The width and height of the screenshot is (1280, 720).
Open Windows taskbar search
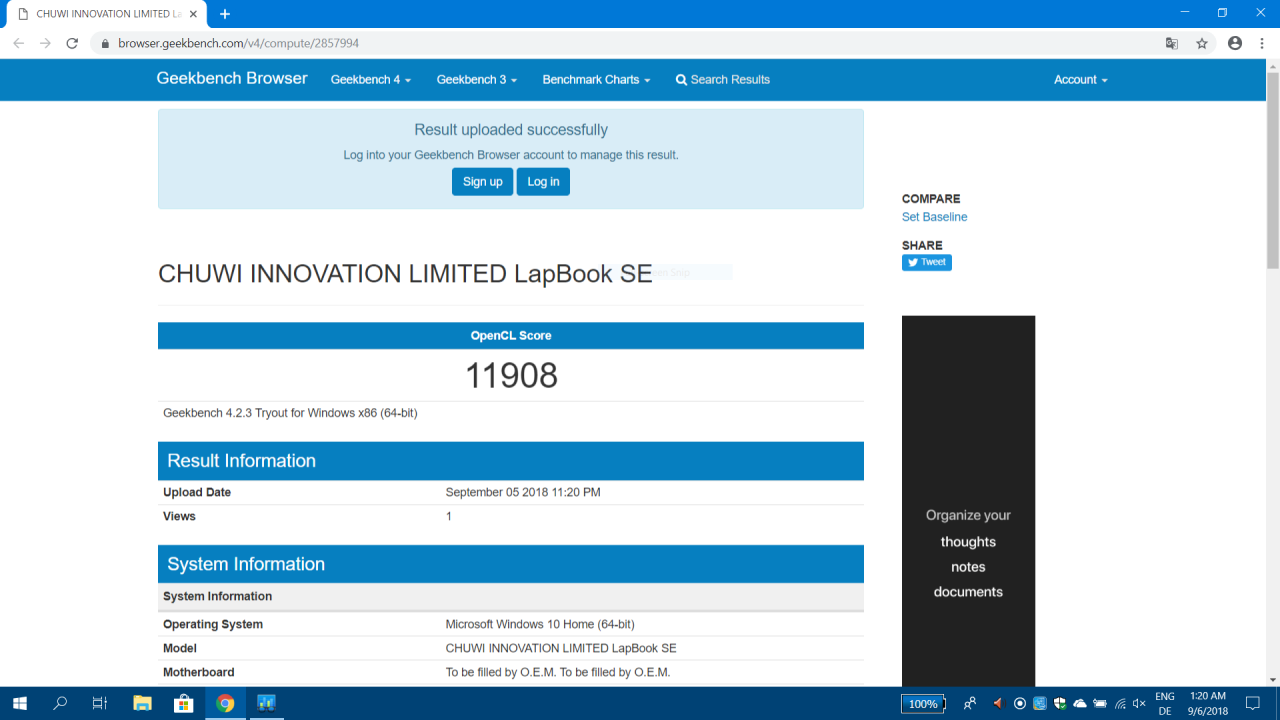click(x=60, y=703)
